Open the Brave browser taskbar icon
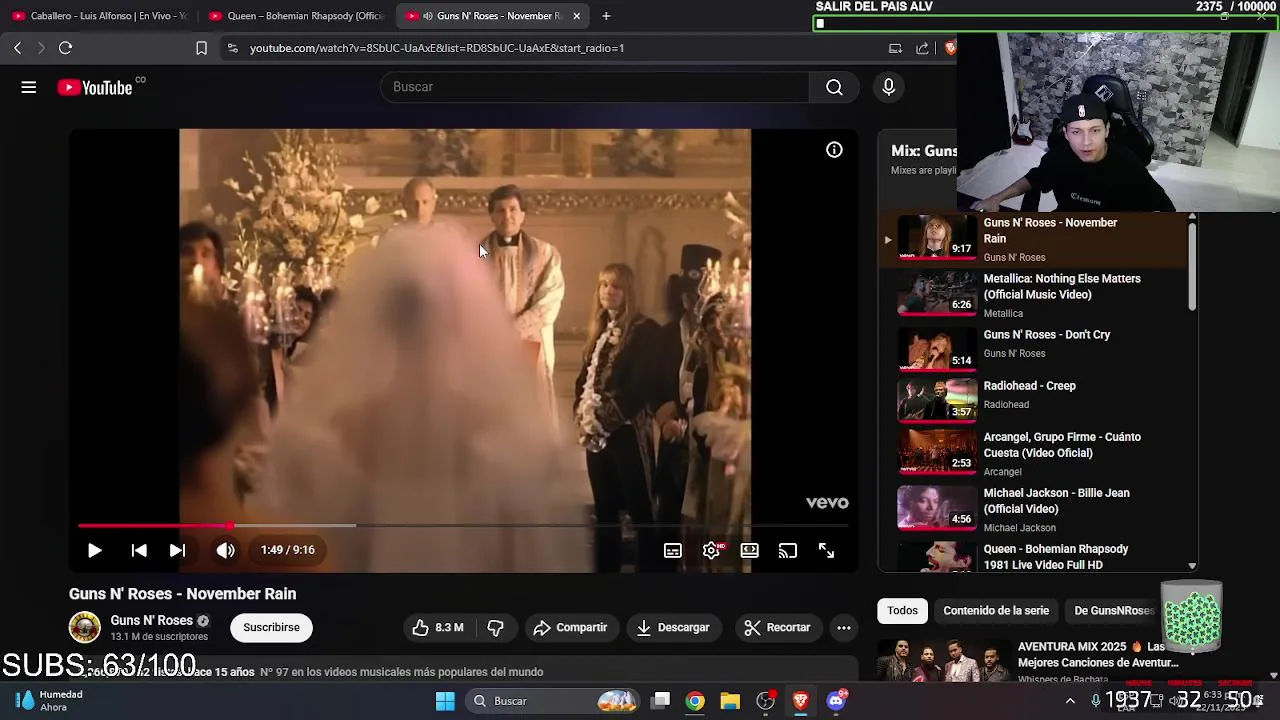Screen dimensions: 1280x720 800,701
